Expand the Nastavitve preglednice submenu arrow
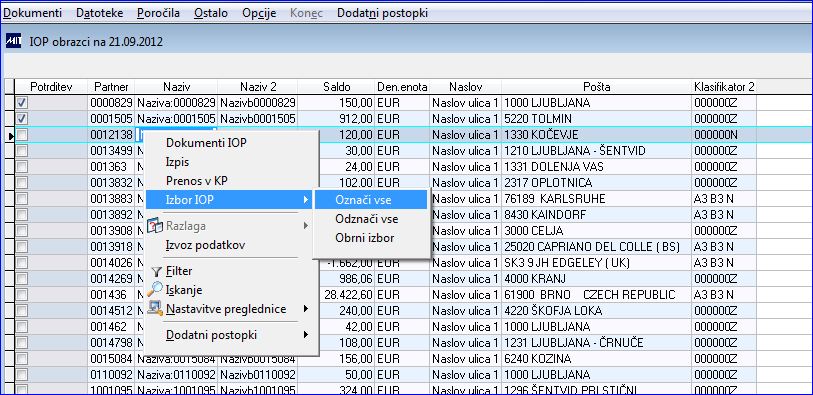Viewport: 813px width, 395px height. 306,309
